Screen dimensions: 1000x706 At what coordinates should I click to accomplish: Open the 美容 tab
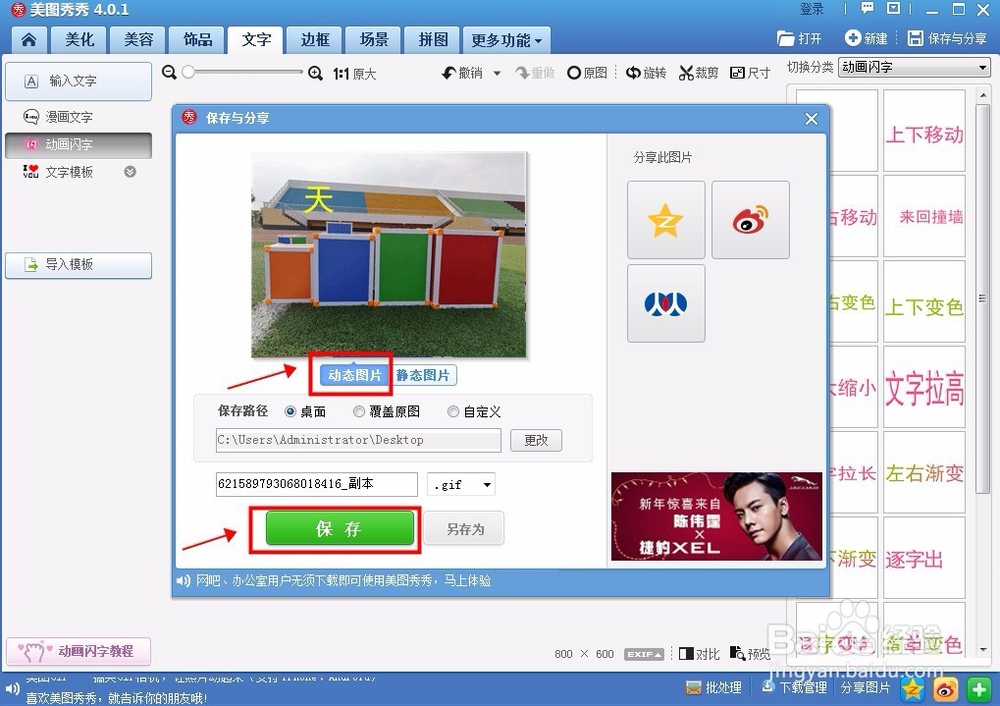tap(138, 40)
